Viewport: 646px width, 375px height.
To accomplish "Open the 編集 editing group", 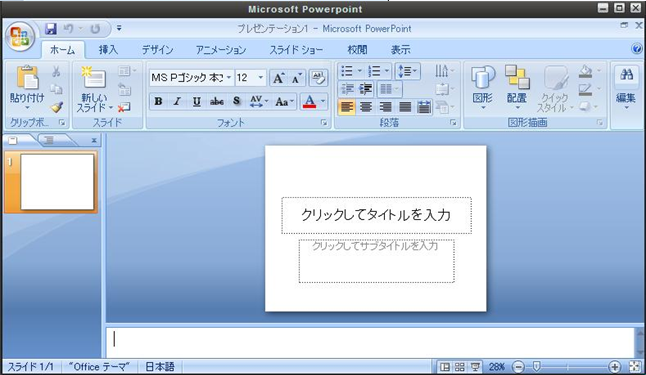I will point(626,88).
